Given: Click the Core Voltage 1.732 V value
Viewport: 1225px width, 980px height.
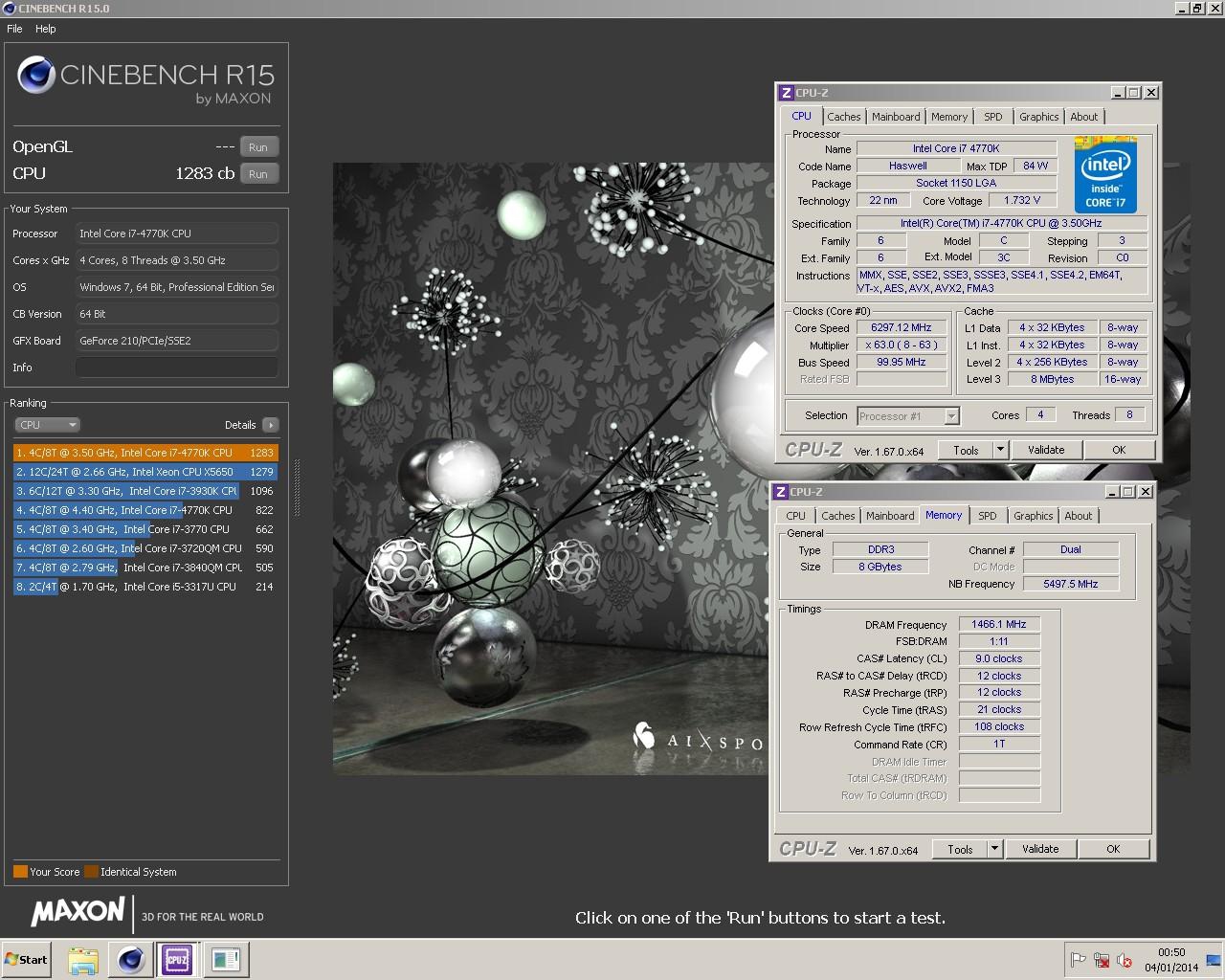Looking at the screenshot, I should click(1023, 200).
